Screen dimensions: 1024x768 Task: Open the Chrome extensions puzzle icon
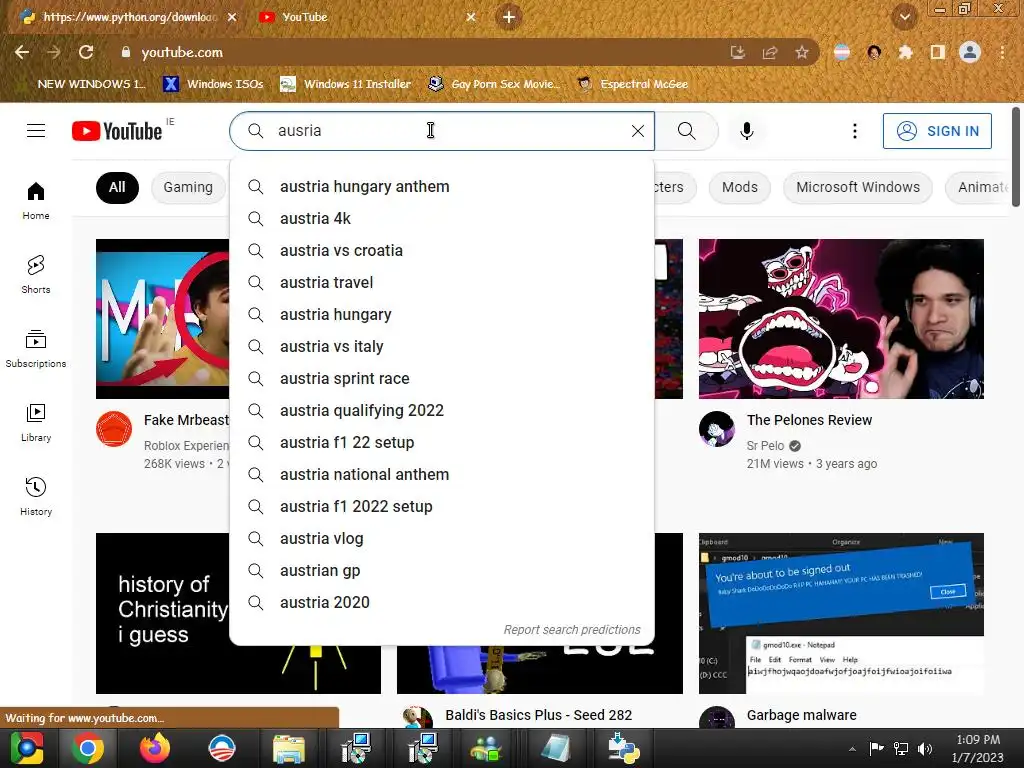coord(905,52)
